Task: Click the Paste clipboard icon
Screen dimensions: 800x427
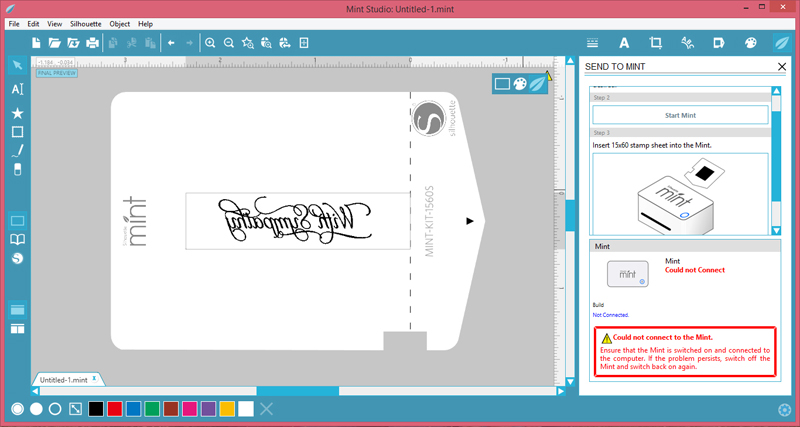Action: click(150, 43)
